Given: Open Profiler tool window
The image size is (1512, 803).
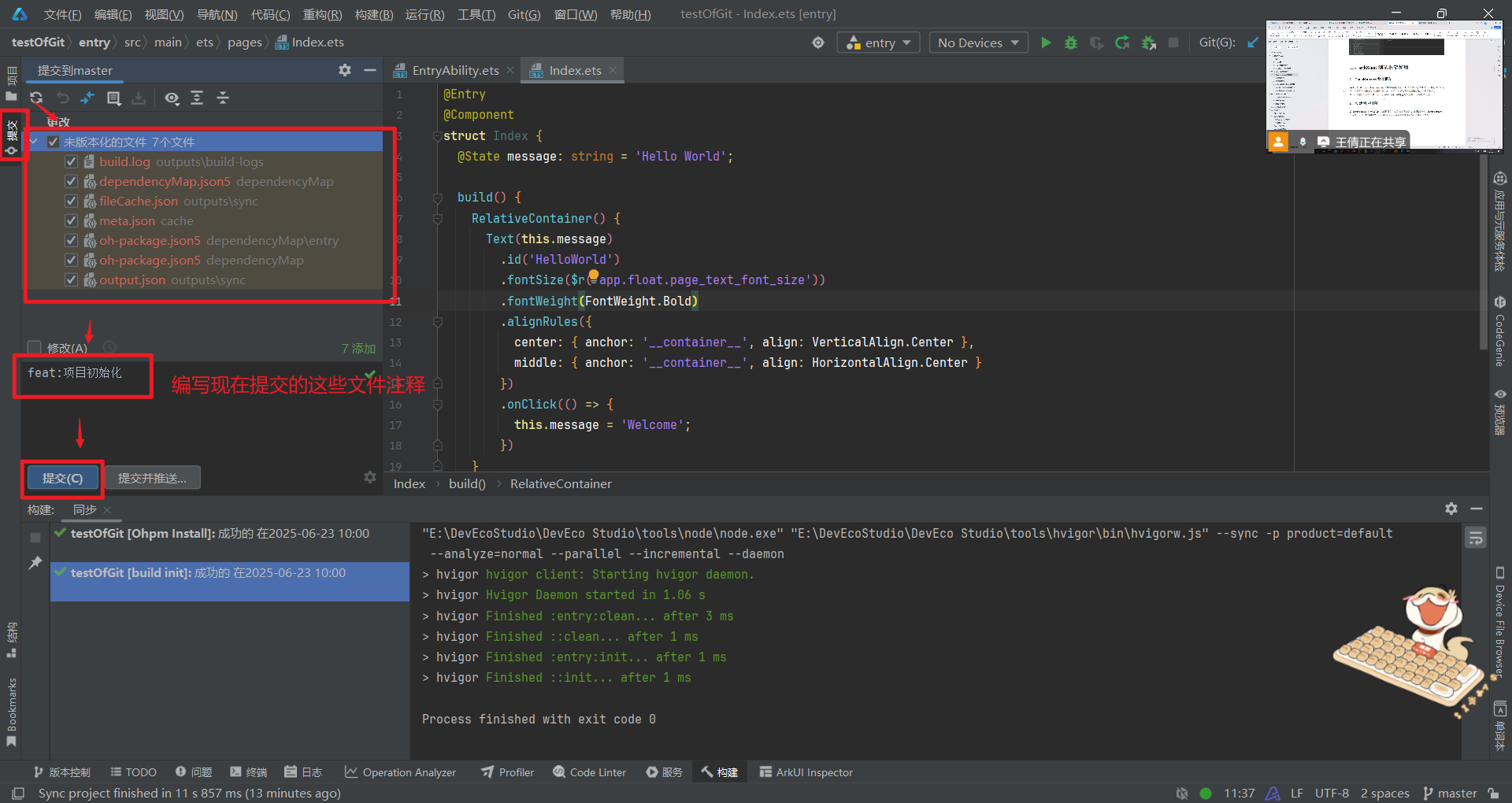Looking at the screenshot, I should (x=507, y=772).
